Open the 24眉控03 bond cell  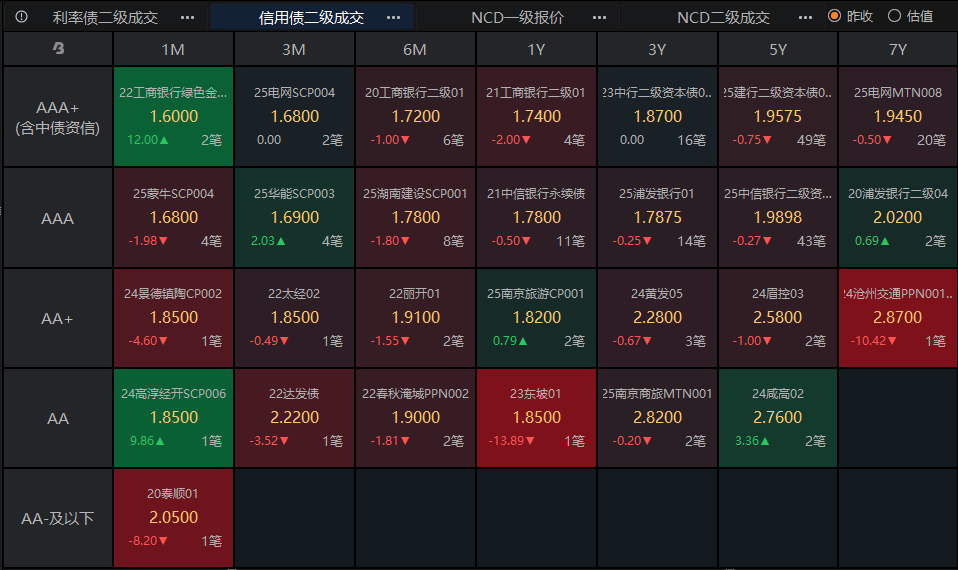point(778,318)
